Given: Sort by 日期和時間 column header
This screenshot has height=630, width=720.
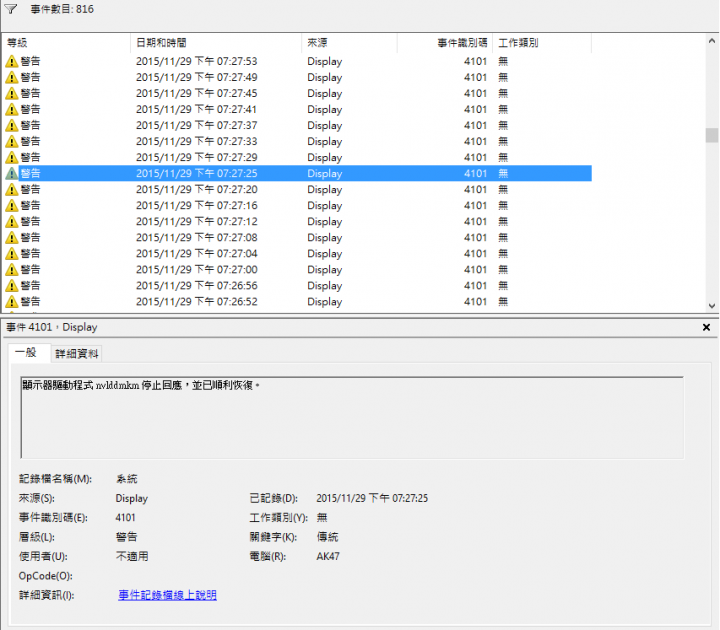Looking at the screenshot, I should 216,43.
